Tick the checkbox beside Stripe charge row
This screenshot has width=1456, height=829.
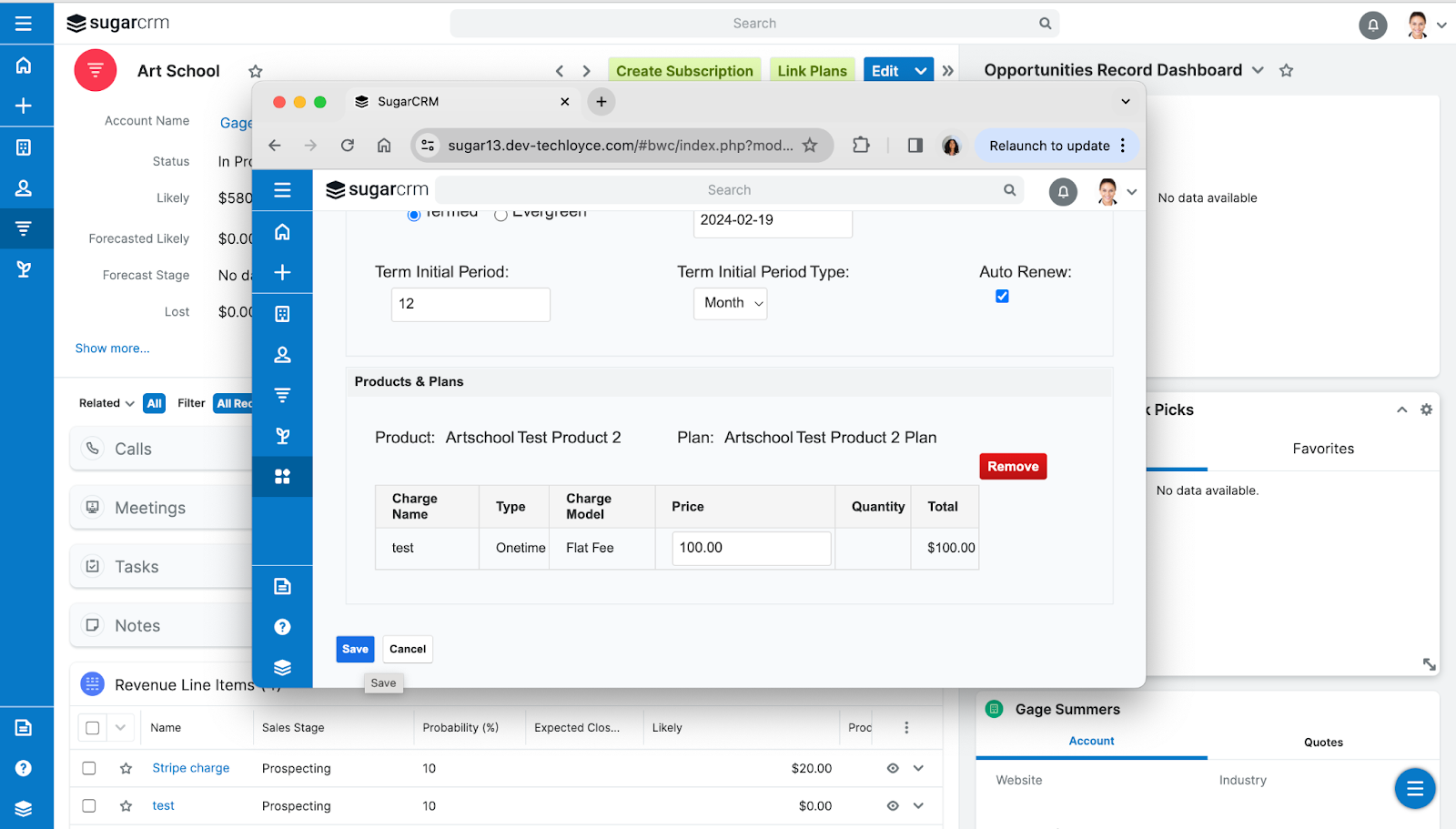click(x=88, y=767)
